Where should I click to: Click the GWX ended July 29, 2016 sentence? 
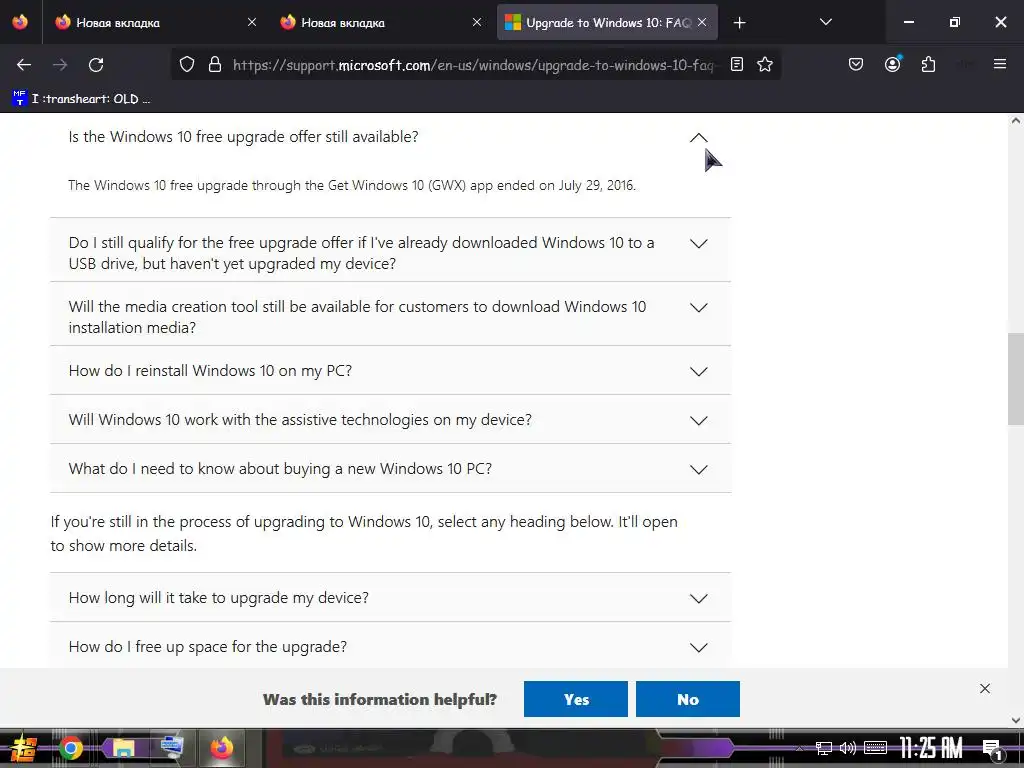tap(351, 185)
